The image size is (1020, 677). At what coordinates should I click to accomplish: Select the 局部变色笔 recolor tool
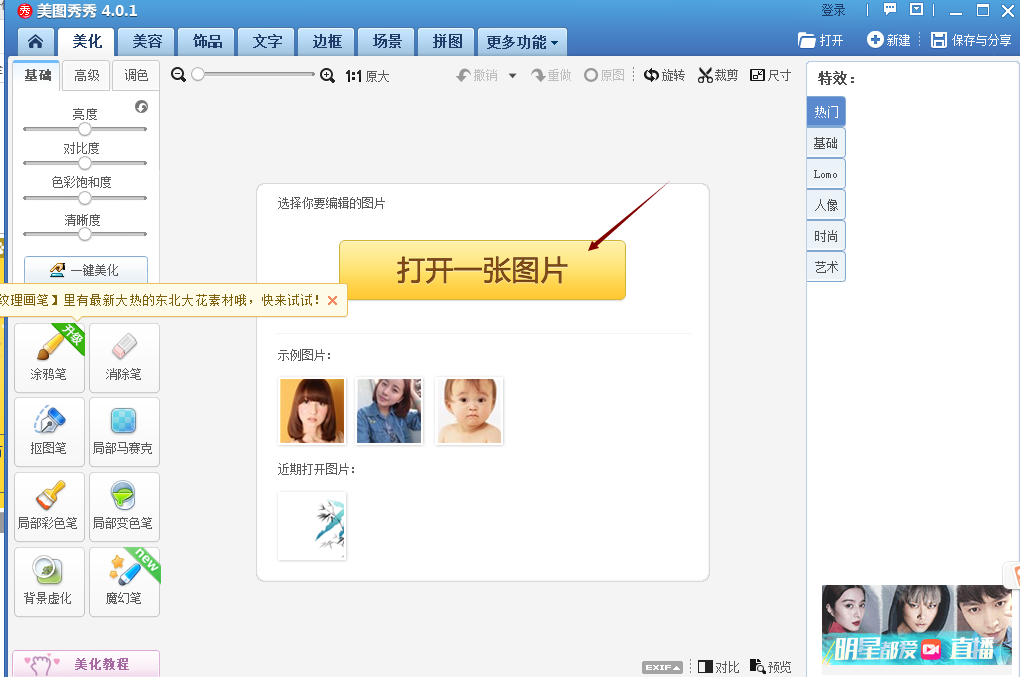click(x=124, y=507)
